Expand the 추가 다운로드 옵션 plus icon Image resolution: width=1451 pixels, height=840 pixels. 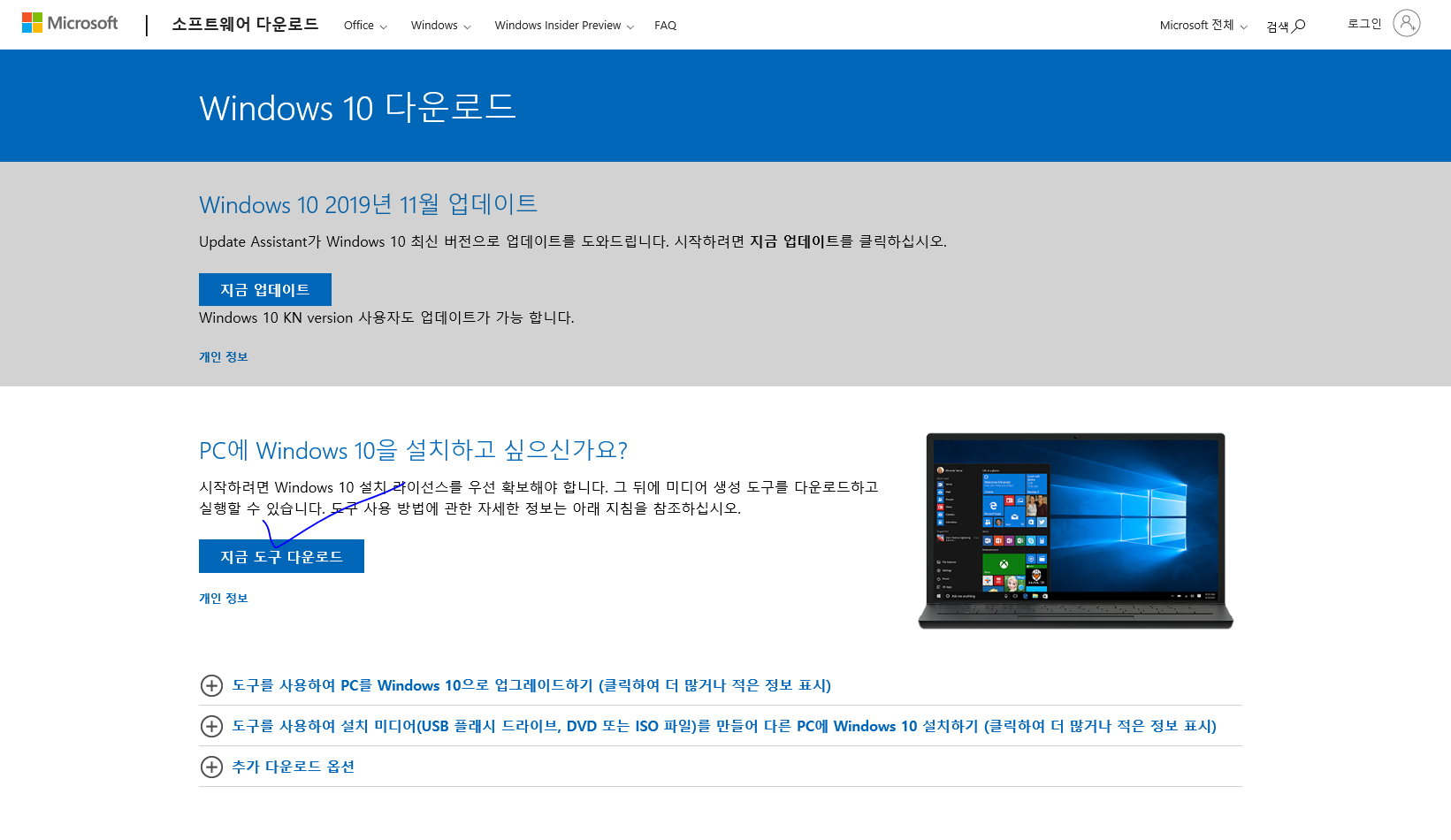coord(211,767)
